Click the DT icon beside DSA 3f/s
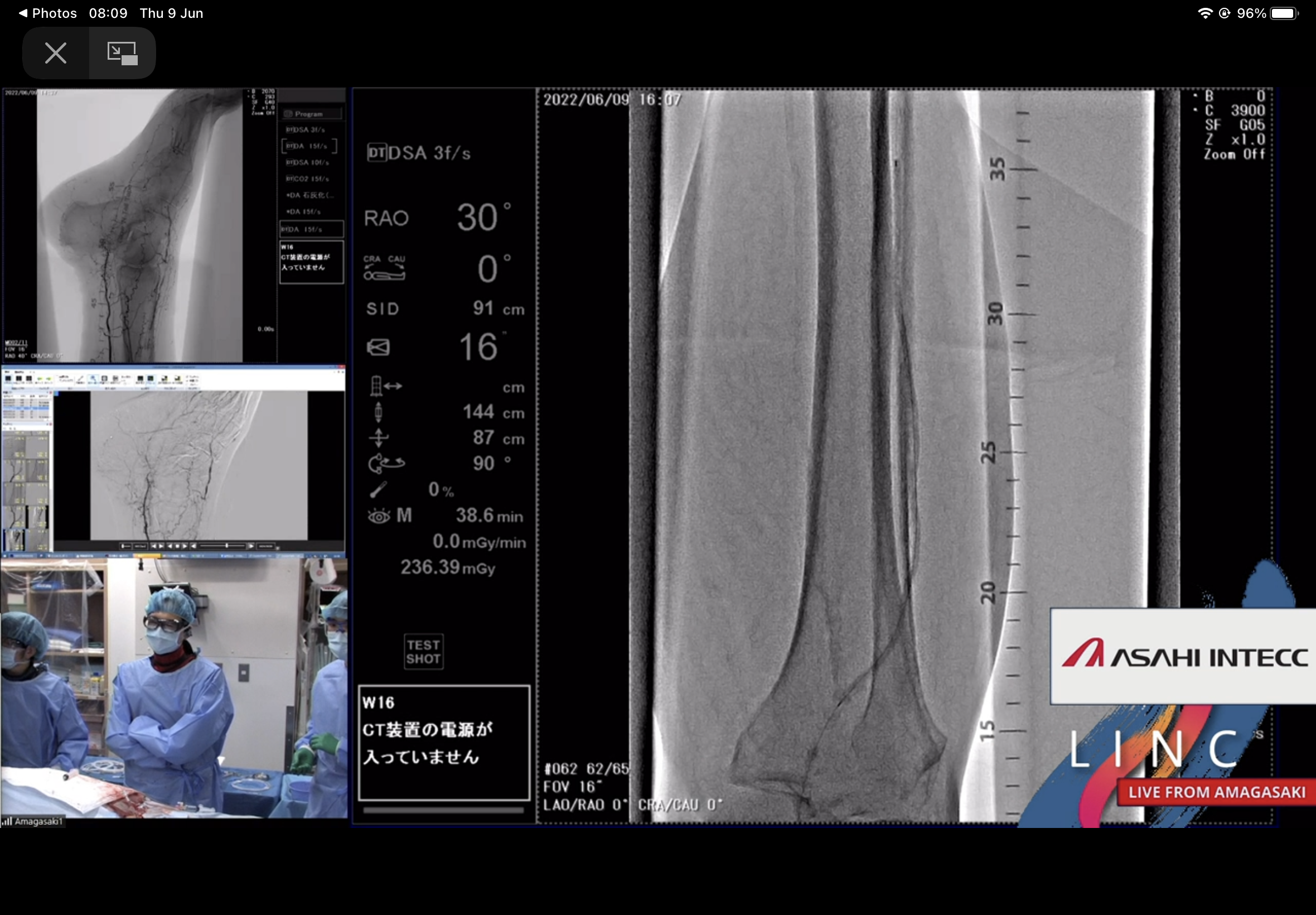 click(x=376, y=152)
